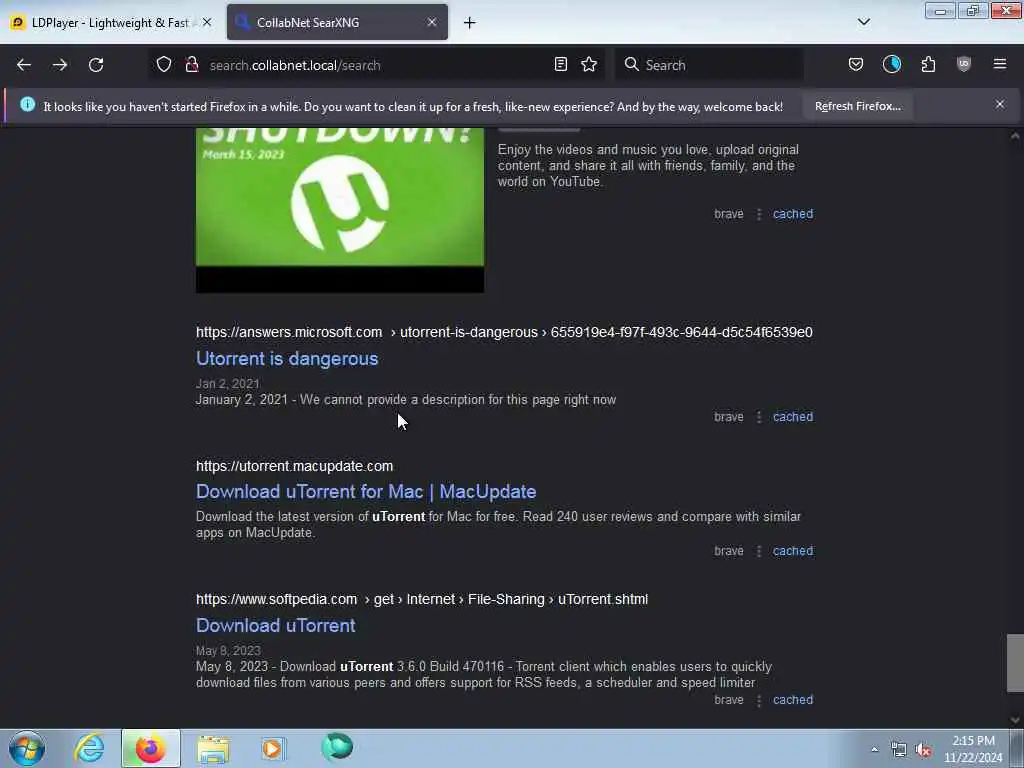1024x768 pixels.
Task: Open the green uTorrent shutdown video thumbnail
Action: 340,209
